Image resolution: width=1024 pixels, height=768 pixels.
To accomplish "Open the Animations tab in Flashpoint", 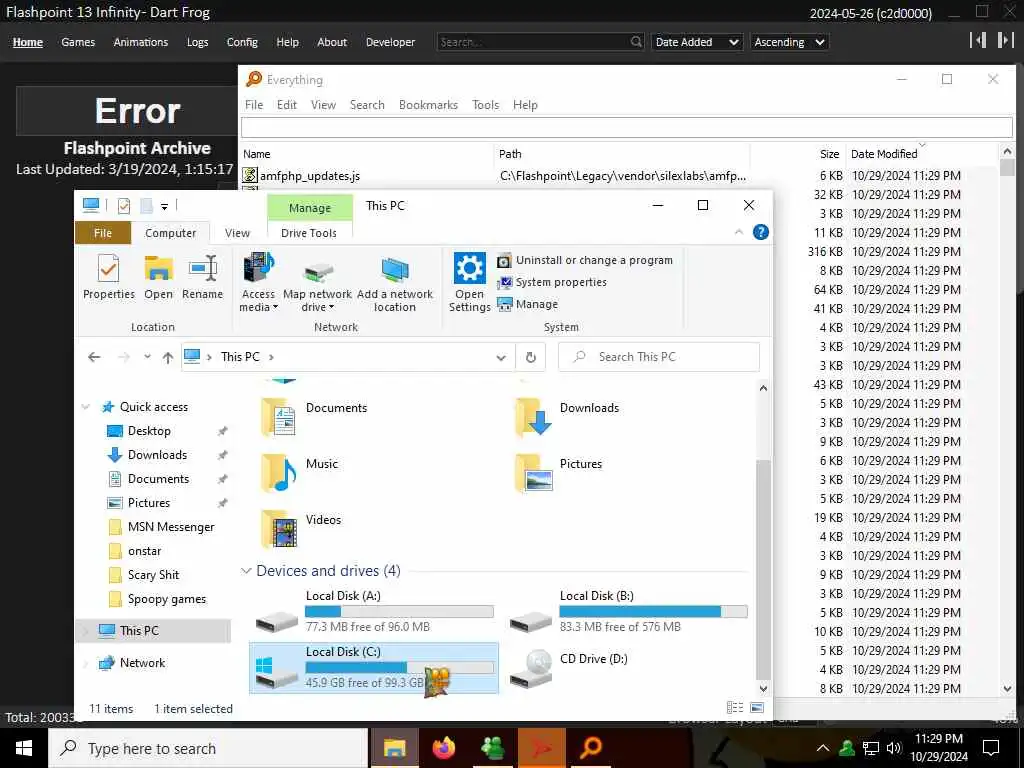I will pyautogui.click(x=140, y=42).
